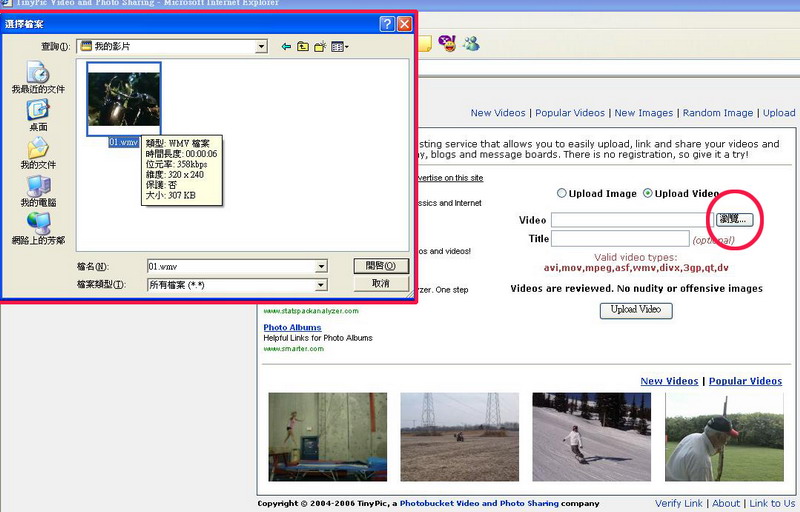
Task: Expand the Look in folder dropdown
Action: (x=261, y=46)
